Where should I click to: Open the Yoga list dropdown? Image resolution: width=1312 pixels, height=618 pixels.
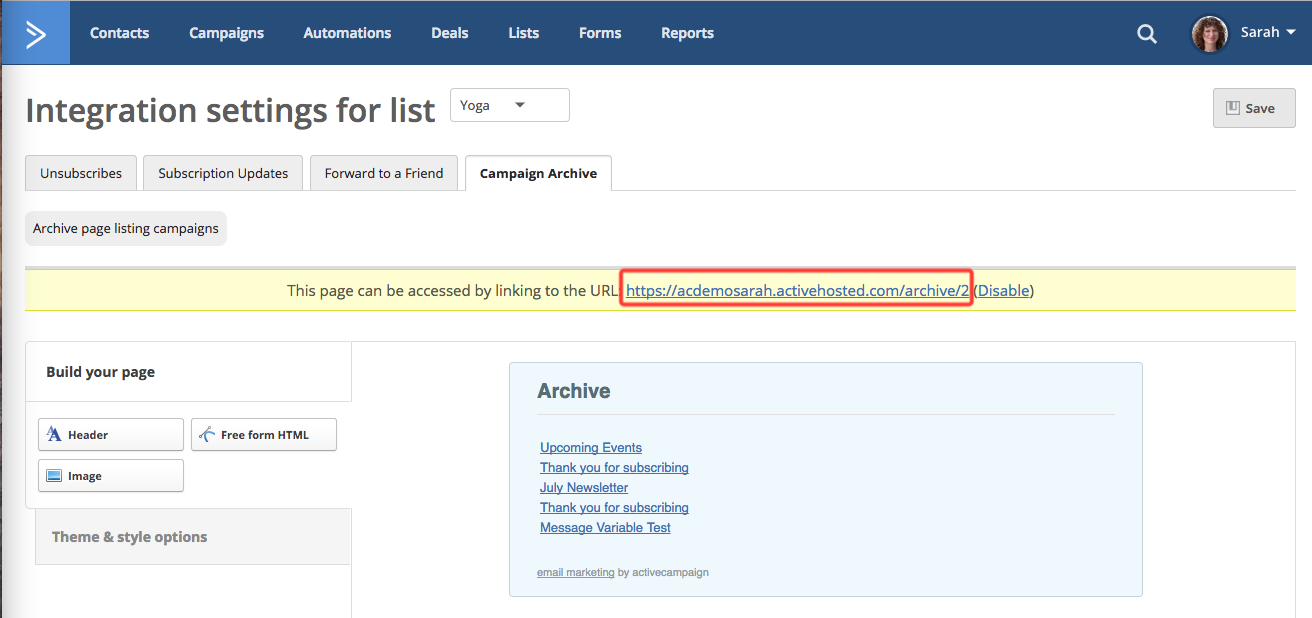pos(509,105)
